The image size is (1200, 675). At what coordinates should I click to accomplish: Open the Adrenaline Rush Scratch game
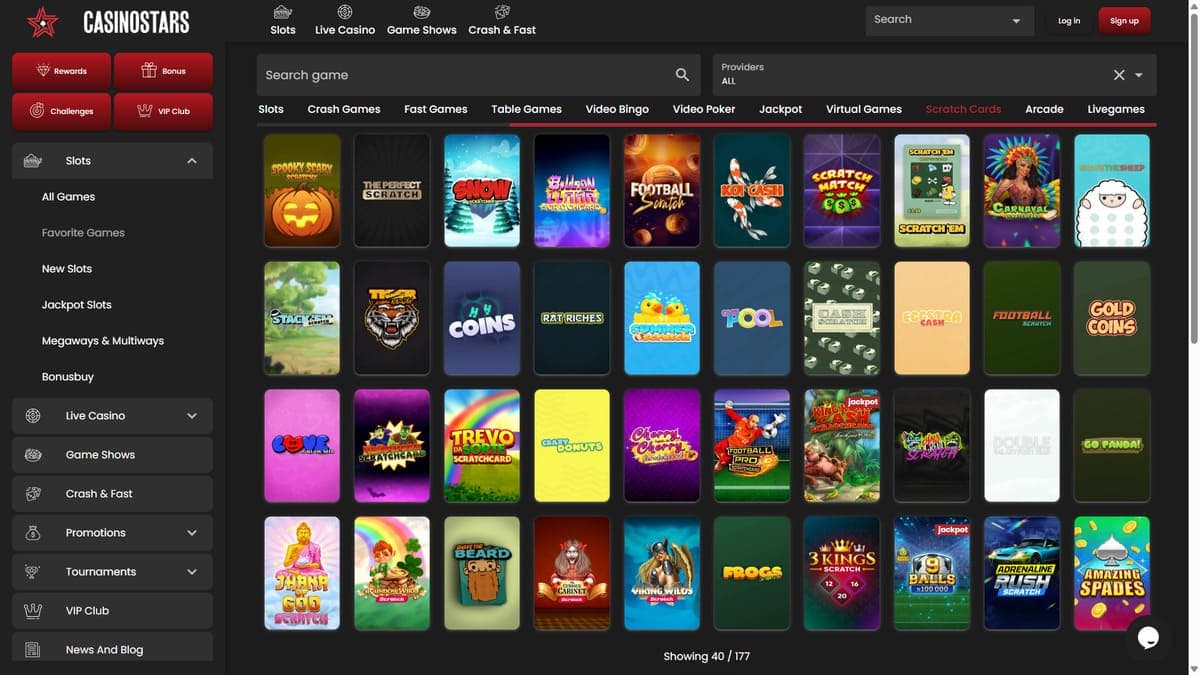1022,573
